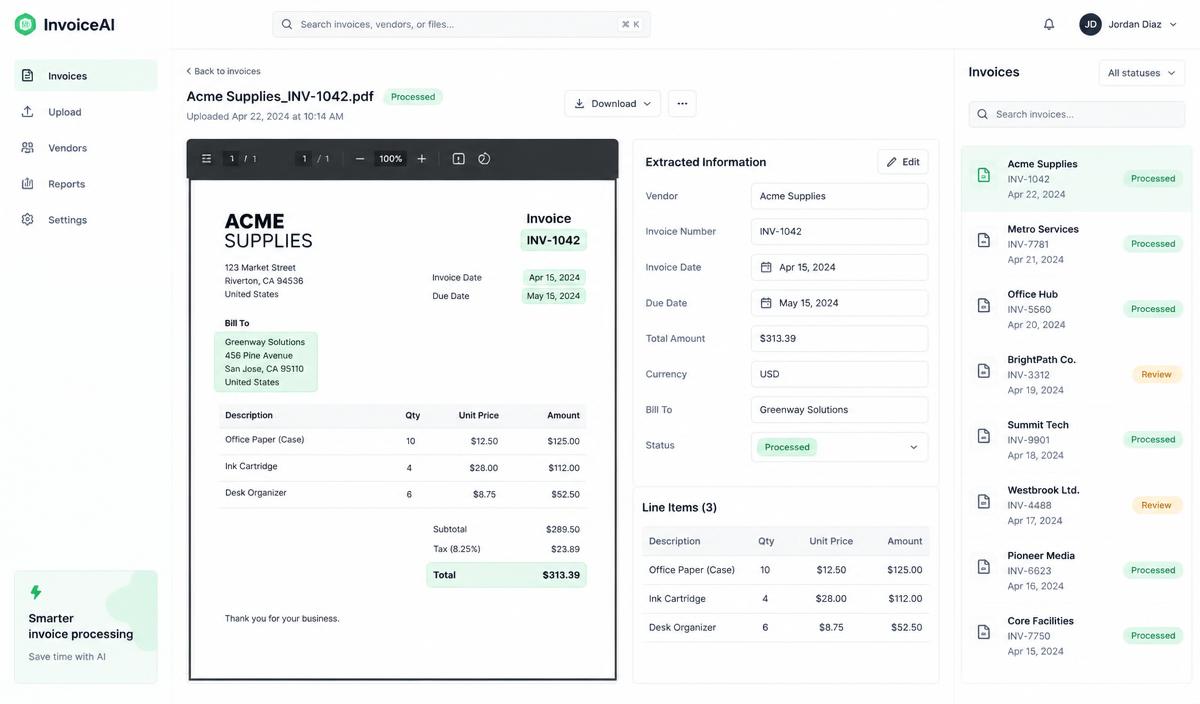Toggle the PDF viewer sidebar list icon
This screenshot has height=704, width=1200.
206,159
